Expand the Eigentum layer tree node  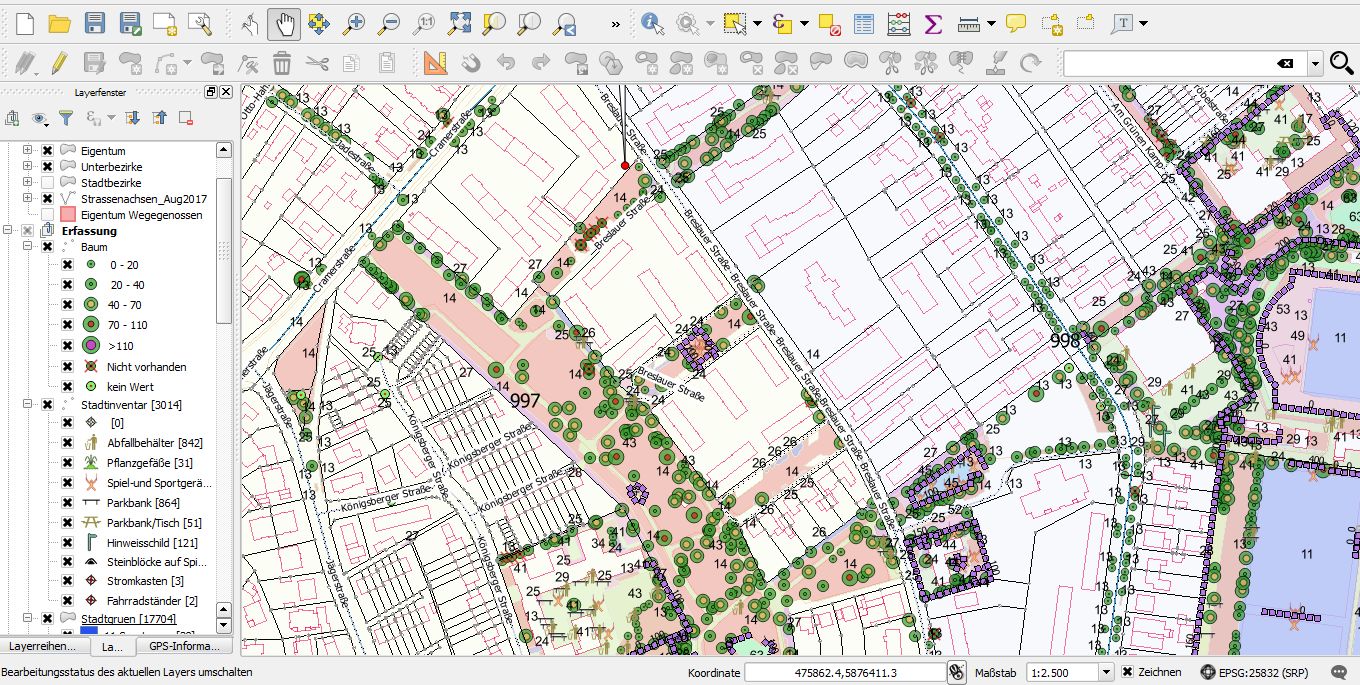click(x=28, y=150)
